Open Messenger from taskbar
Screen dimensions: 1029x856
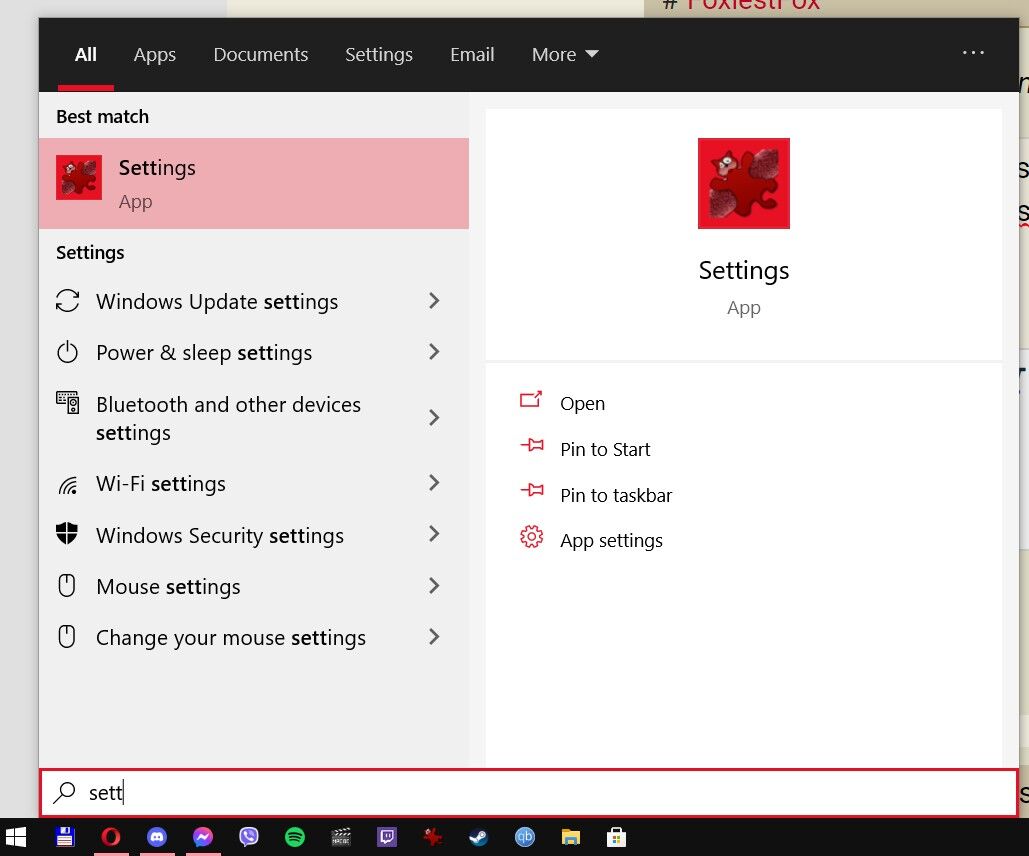(203, 837)
